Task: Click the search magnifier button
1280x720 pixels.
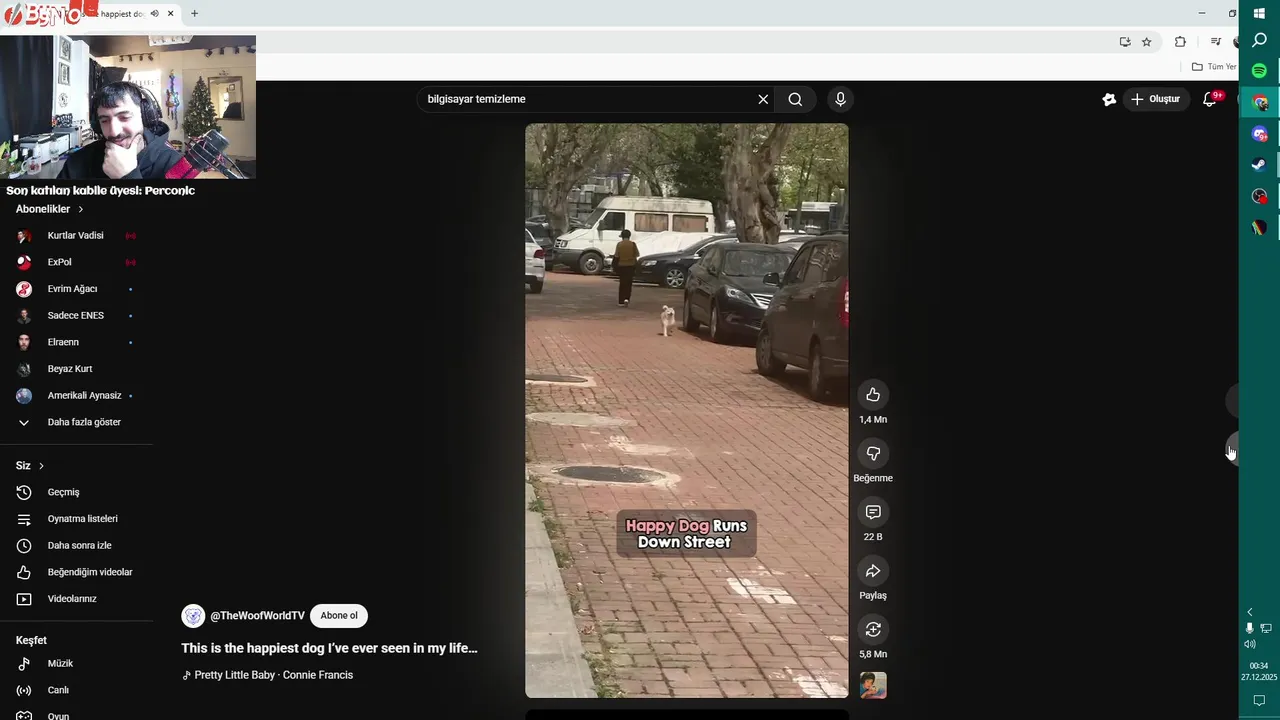Action: [795, 99]
